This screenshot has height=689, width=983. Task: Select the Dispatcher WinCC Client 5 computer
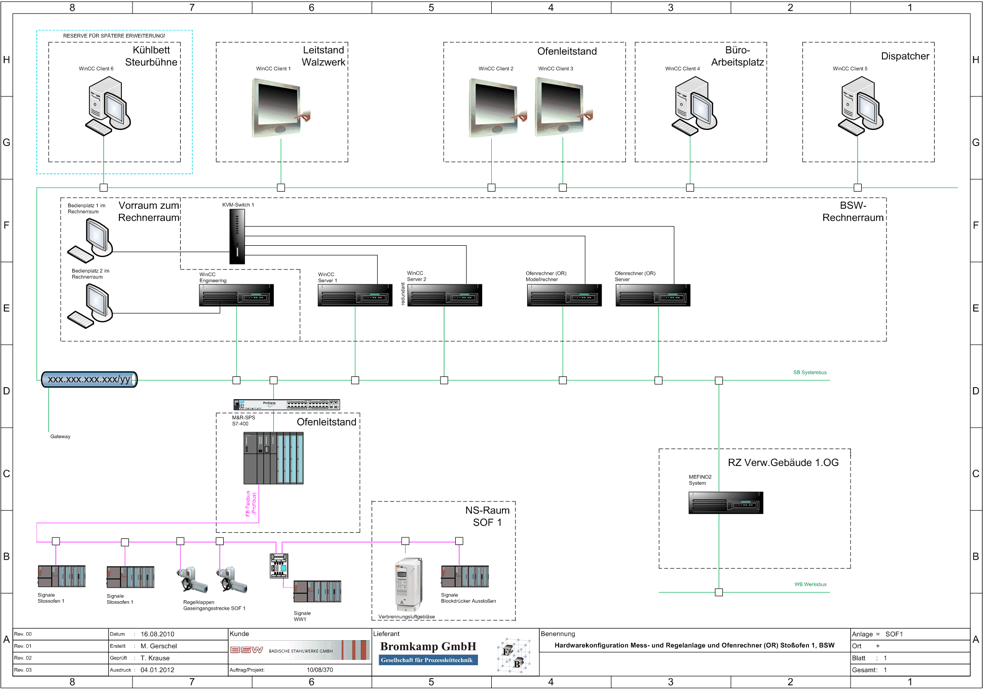coord(858,106)
